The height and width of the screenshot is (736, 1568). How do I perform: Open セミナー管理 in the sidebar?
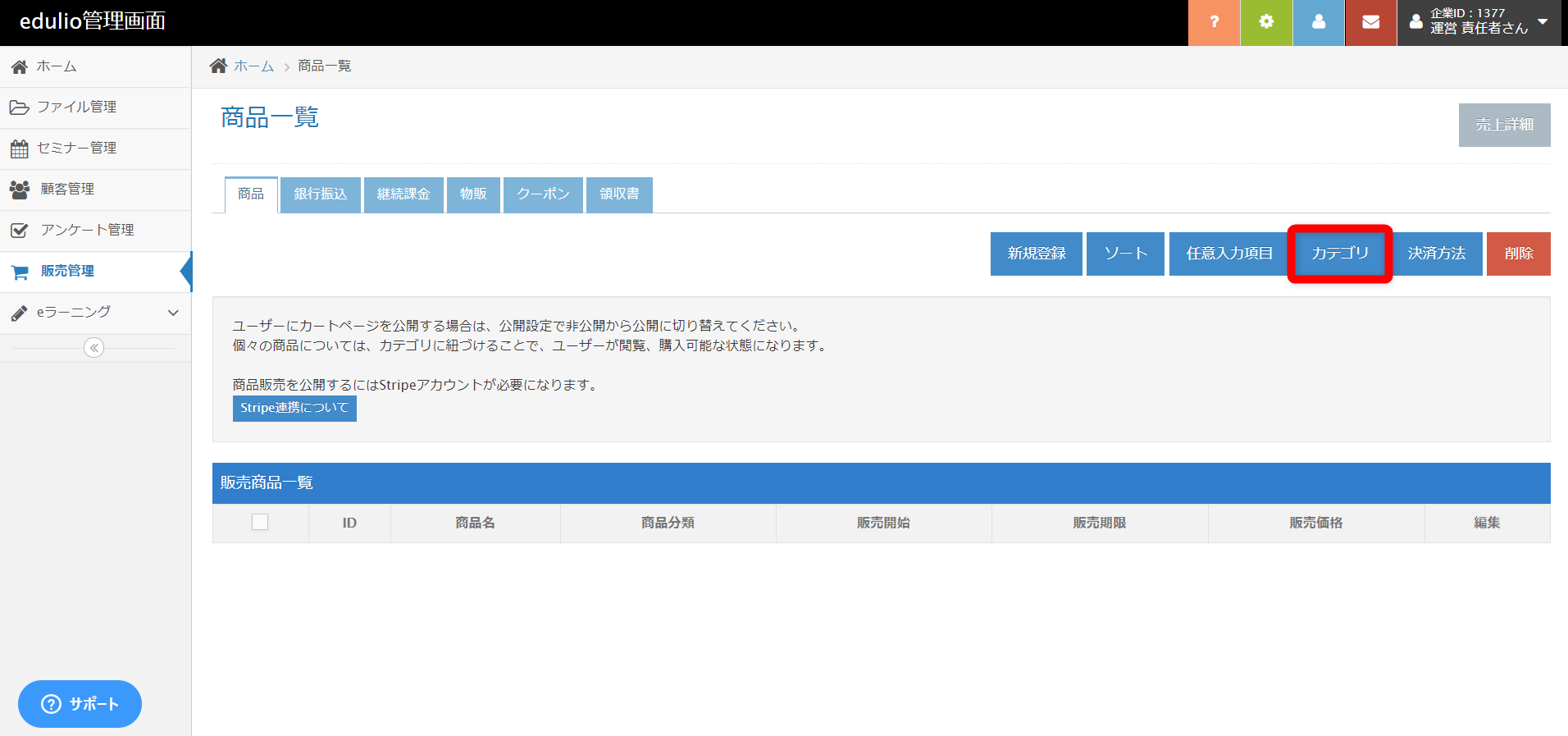(95, 149)
